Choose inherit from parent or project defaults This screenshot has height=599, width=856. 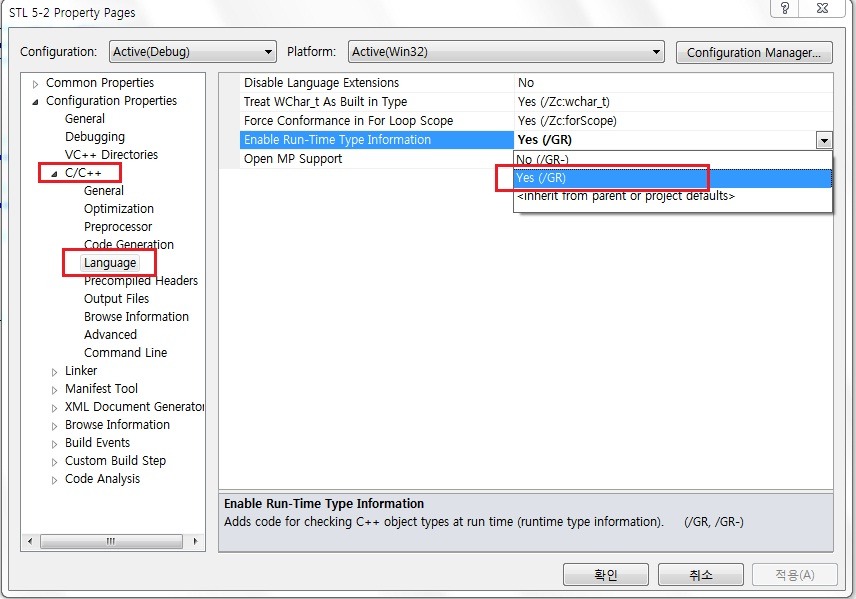(x=673, y=196)
